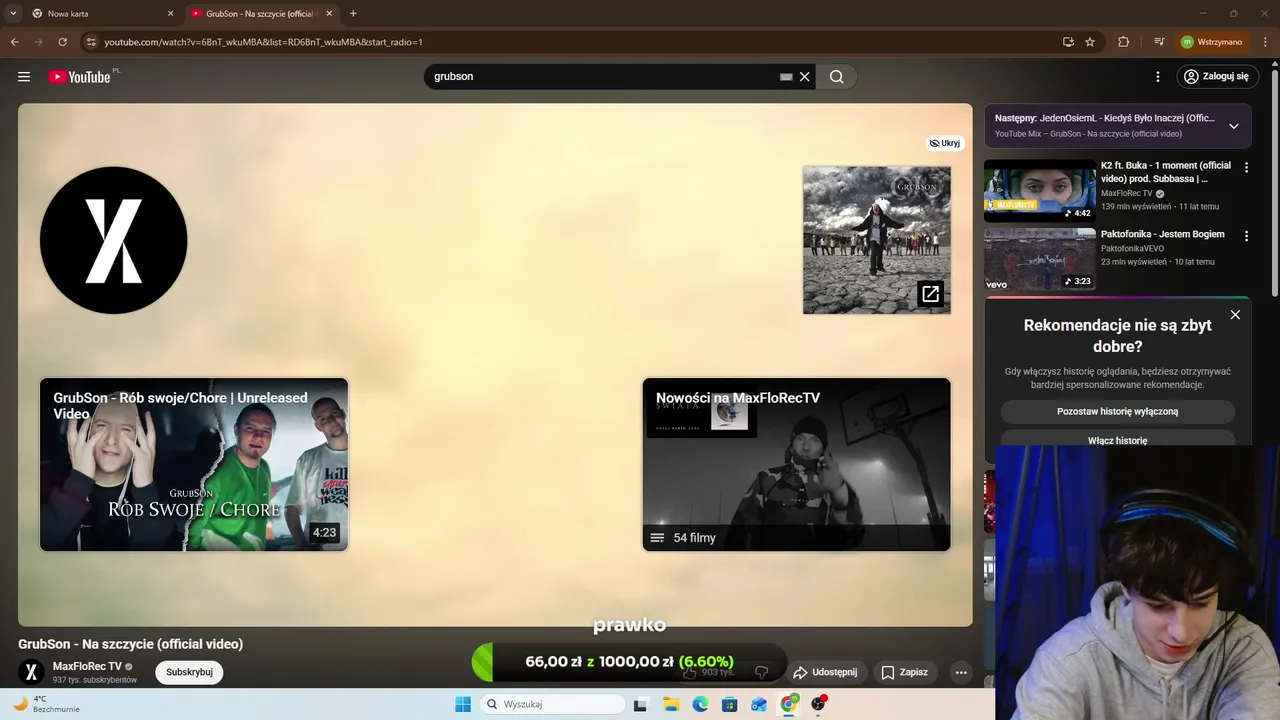Click the GrubSon album cover thumbnail
Viewport: 1280px width, 720px height.
click(877, 240)
